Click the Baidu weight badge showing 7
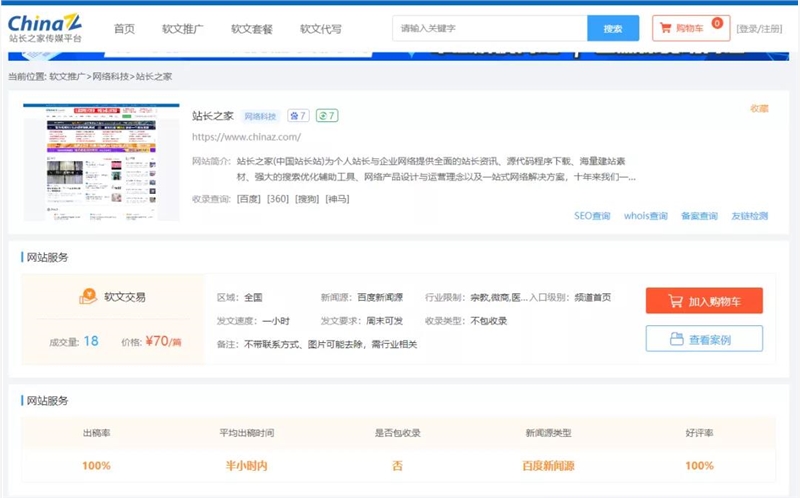 coord(298,116)
